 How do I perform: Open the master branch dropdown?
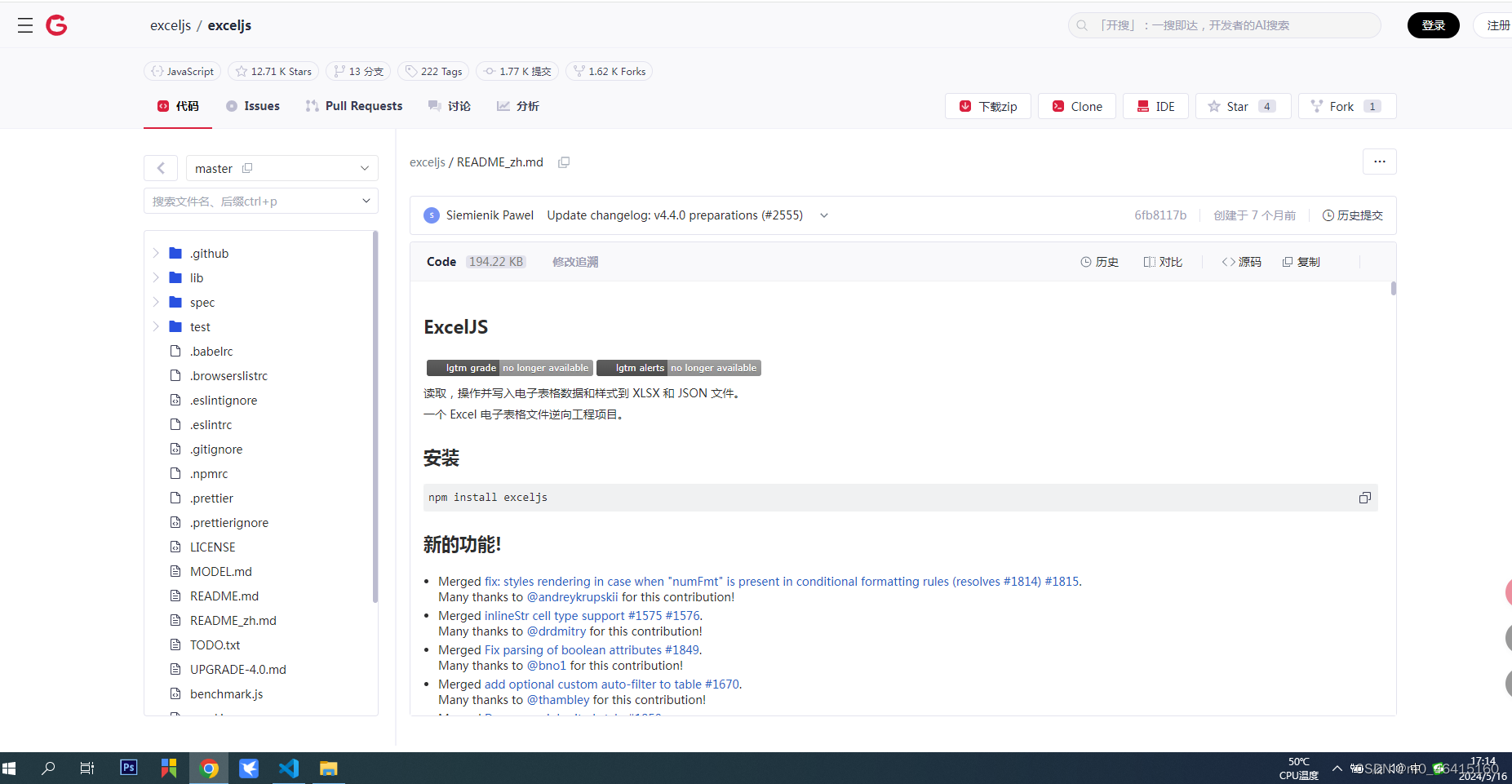[282, 168]
